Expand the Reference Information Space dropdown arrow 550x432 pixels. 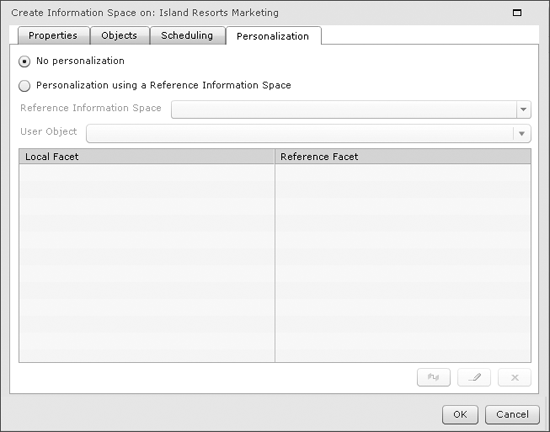(x=523, y=109)
